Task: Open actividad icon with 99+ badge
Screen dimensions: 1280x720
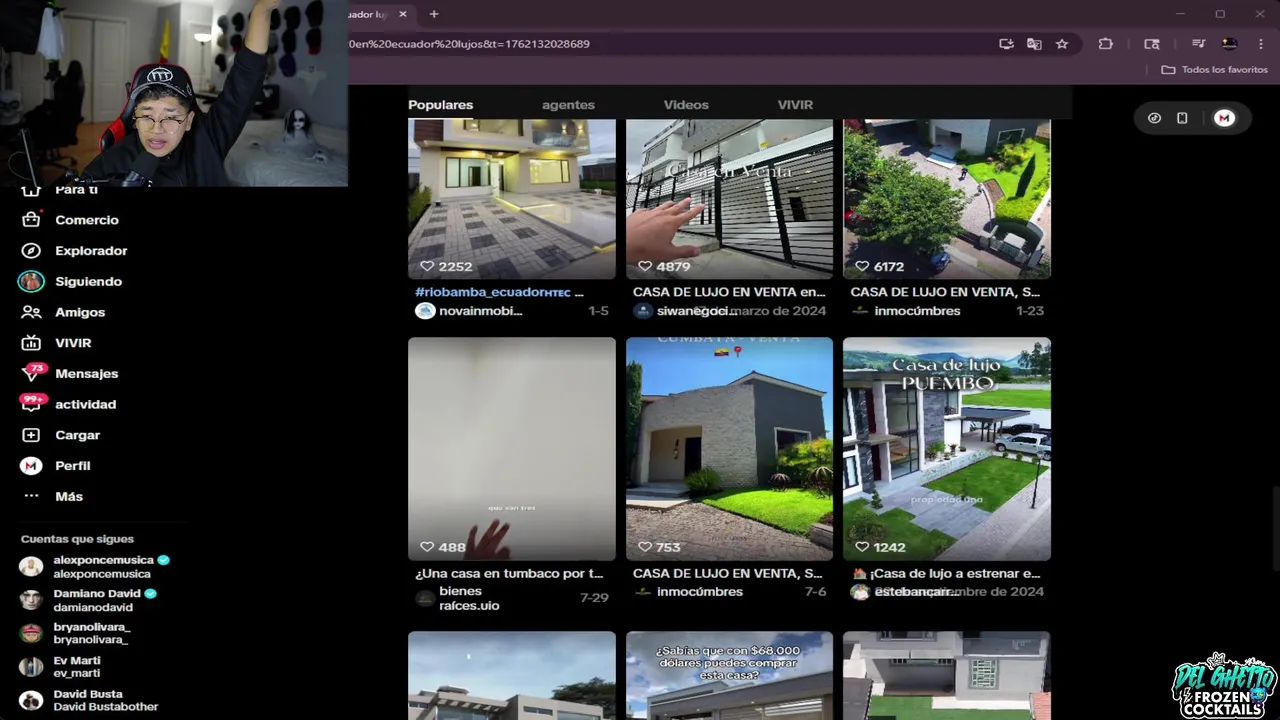Action: [x=33, y=403]
